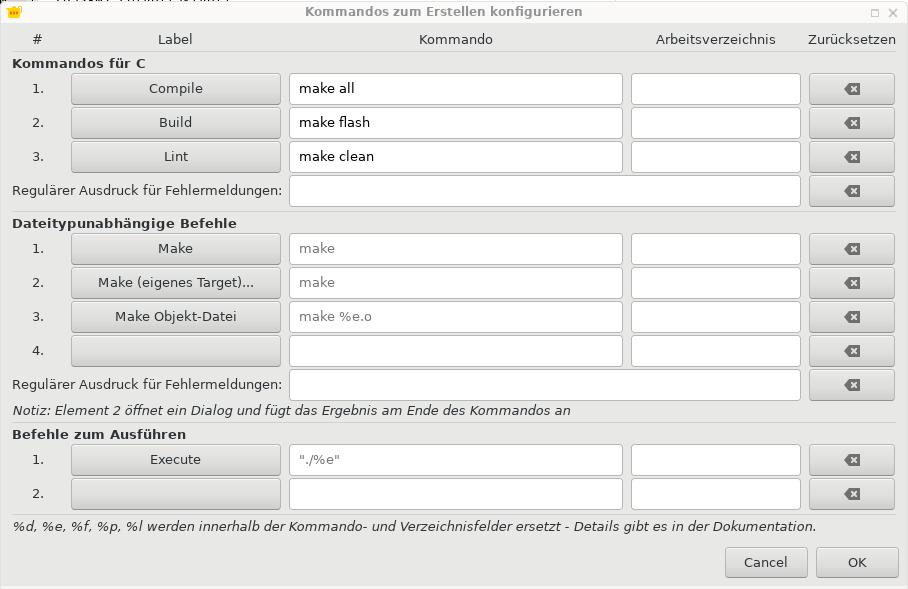Open the Make (eigenes Target)... label button
Screen dimensions: 908x589
point(176,283)
